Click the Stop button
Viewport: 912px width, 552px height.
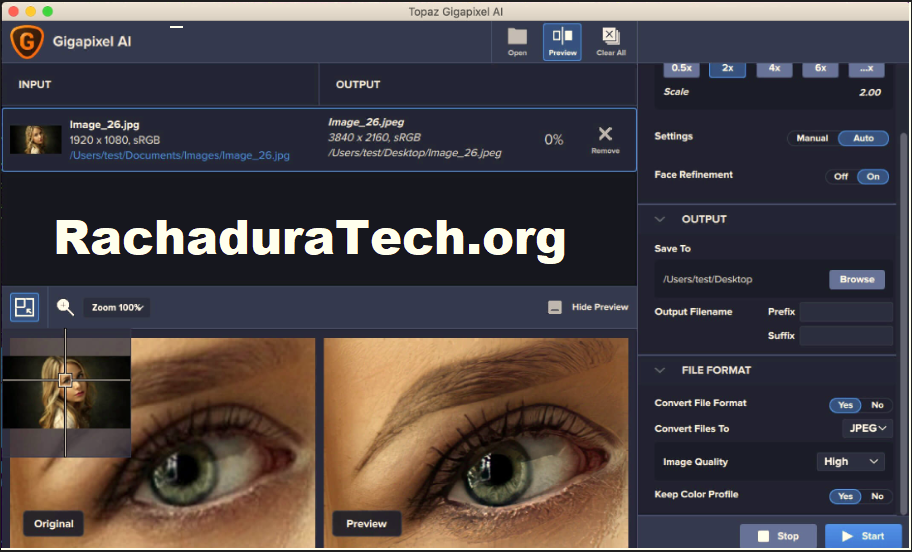click(x=779, y=536)
